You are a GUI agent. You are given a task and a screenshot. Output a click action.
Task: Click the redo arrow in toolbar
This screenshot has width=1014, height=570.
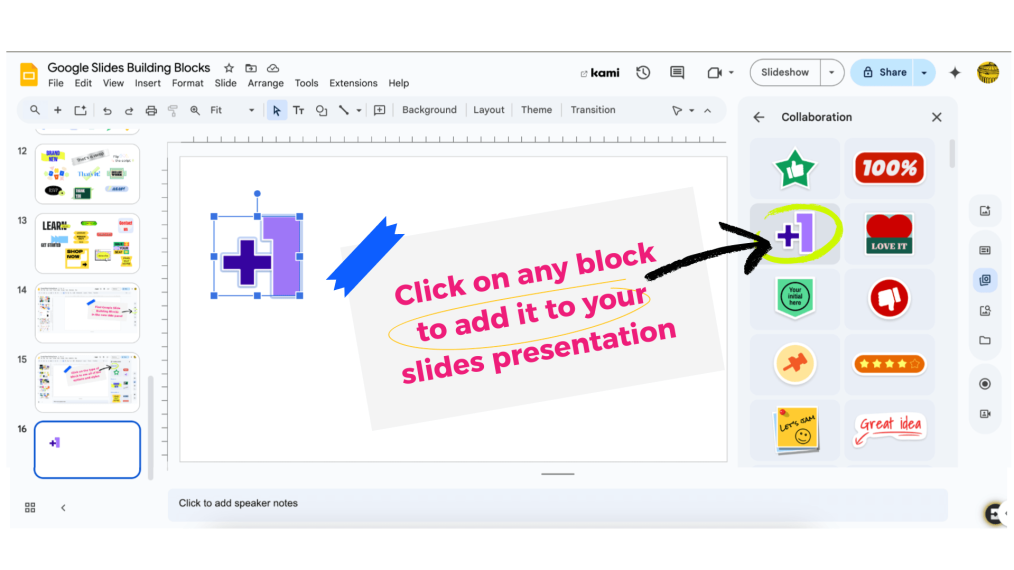pyautogui.click(x=129, y=111)
